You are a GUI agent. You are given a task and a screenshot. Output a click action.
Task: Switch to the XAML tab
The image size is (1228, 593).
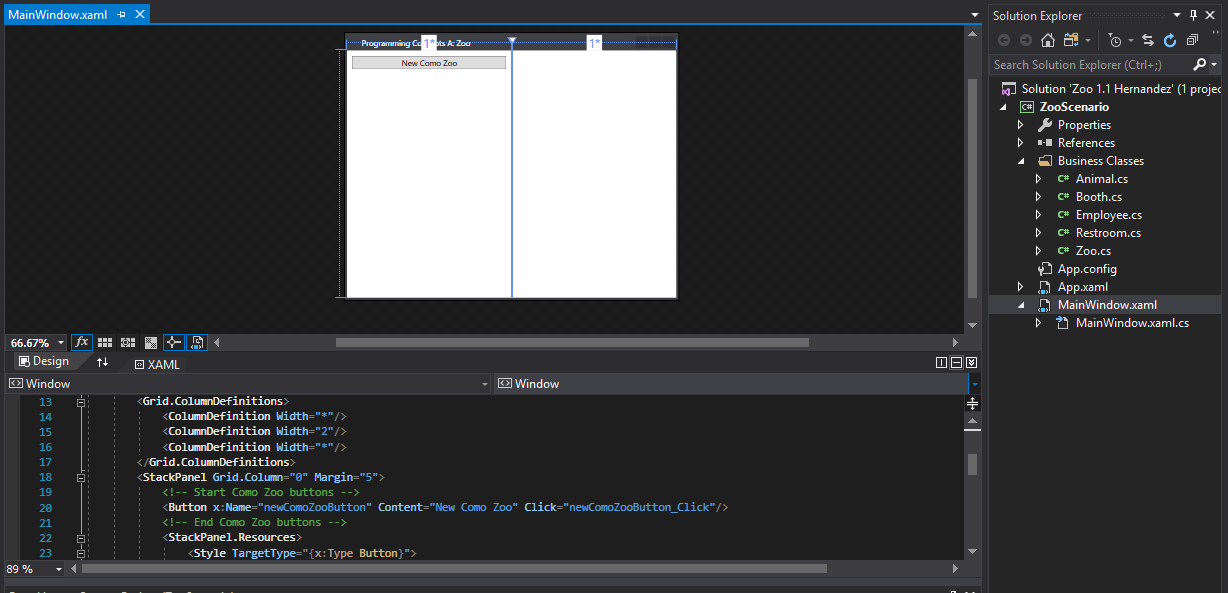[x=157, y=365]
